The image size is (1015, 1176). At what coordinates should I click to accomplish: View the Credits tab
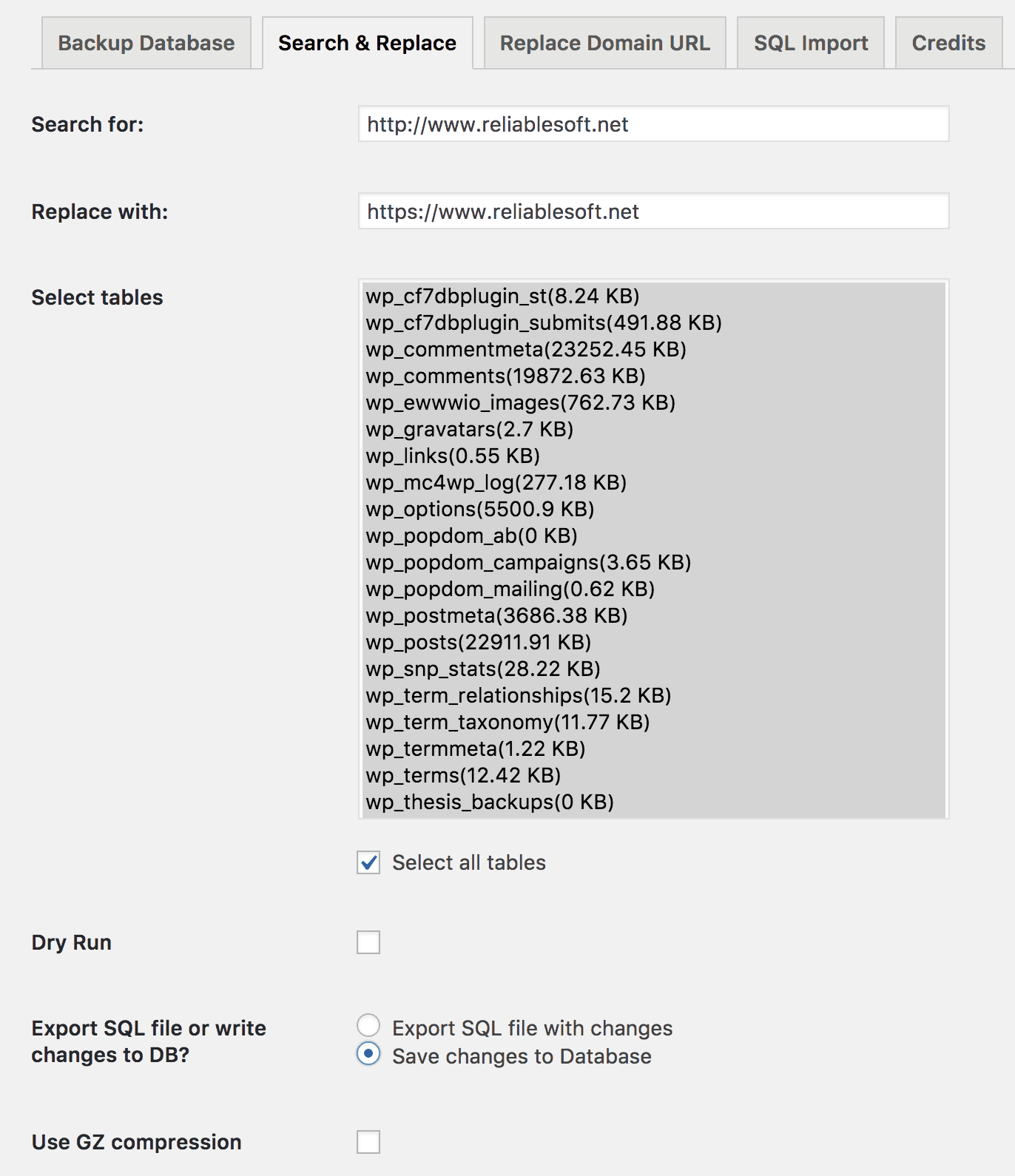point(948,42)
